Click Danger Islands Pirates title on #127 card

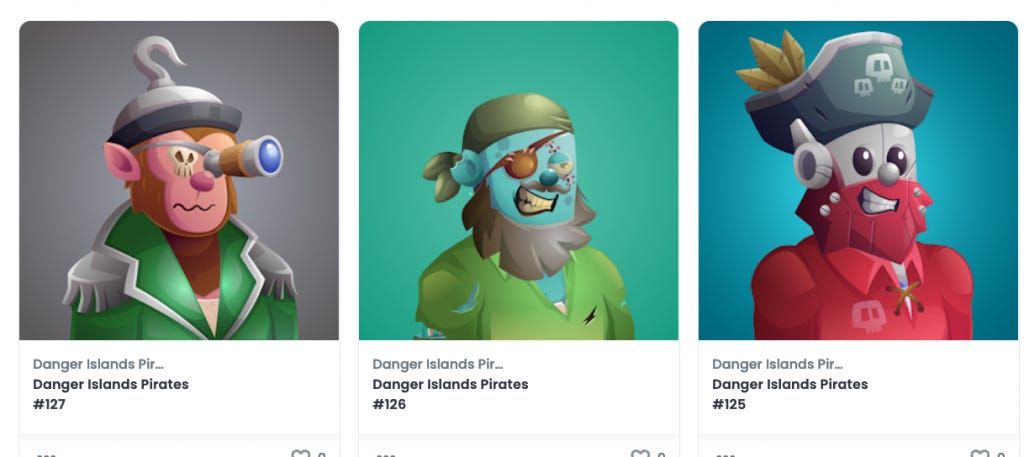[110, 384]
